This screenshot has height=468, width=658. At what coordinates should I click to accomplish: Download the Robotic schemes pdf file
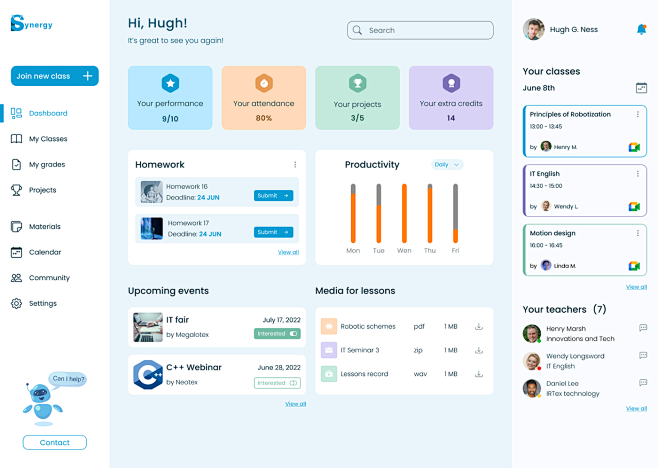point(479,326)
